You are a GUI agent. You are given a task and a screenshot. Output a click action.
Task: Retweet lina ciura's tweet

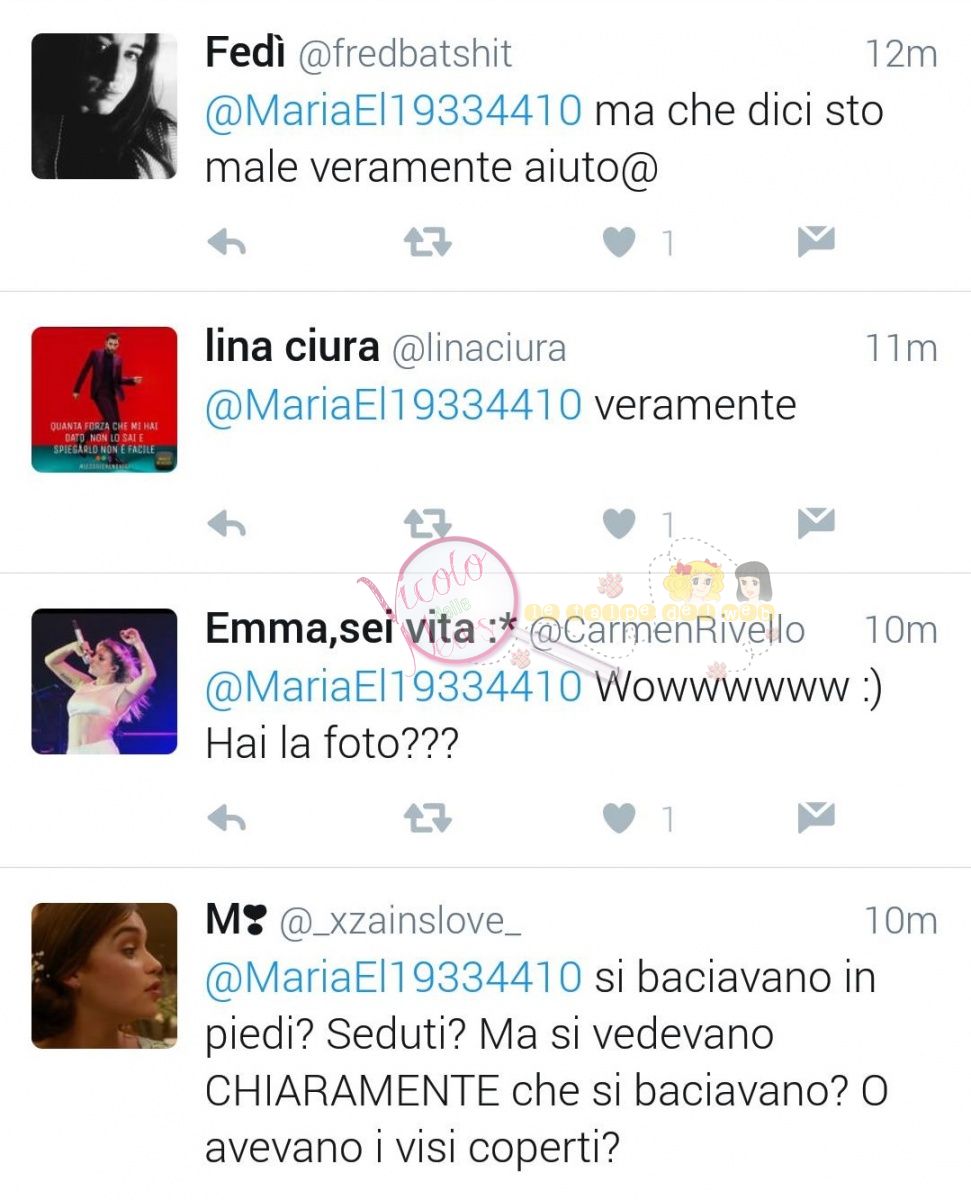(427, 524)
